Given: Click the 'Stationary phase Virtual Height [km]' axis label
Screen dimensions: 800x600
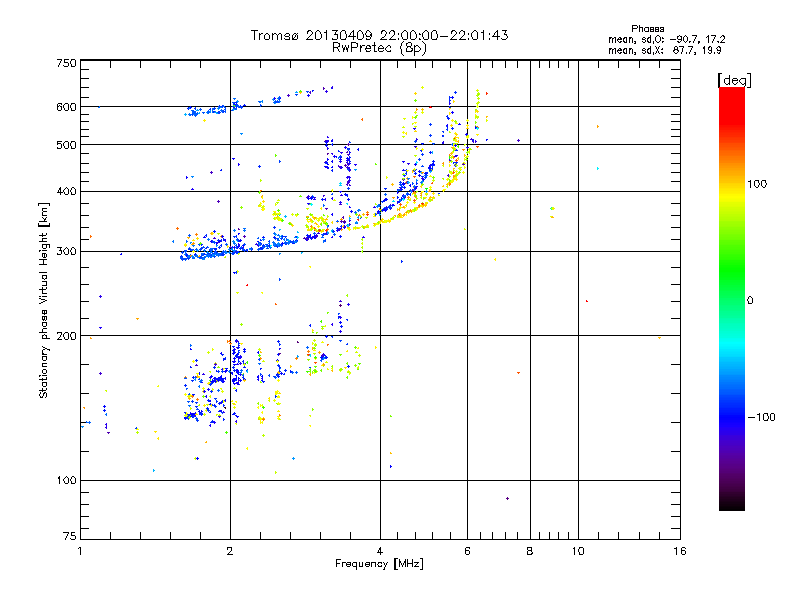Looking at the screenshot, I should click(x=44, y=301).
